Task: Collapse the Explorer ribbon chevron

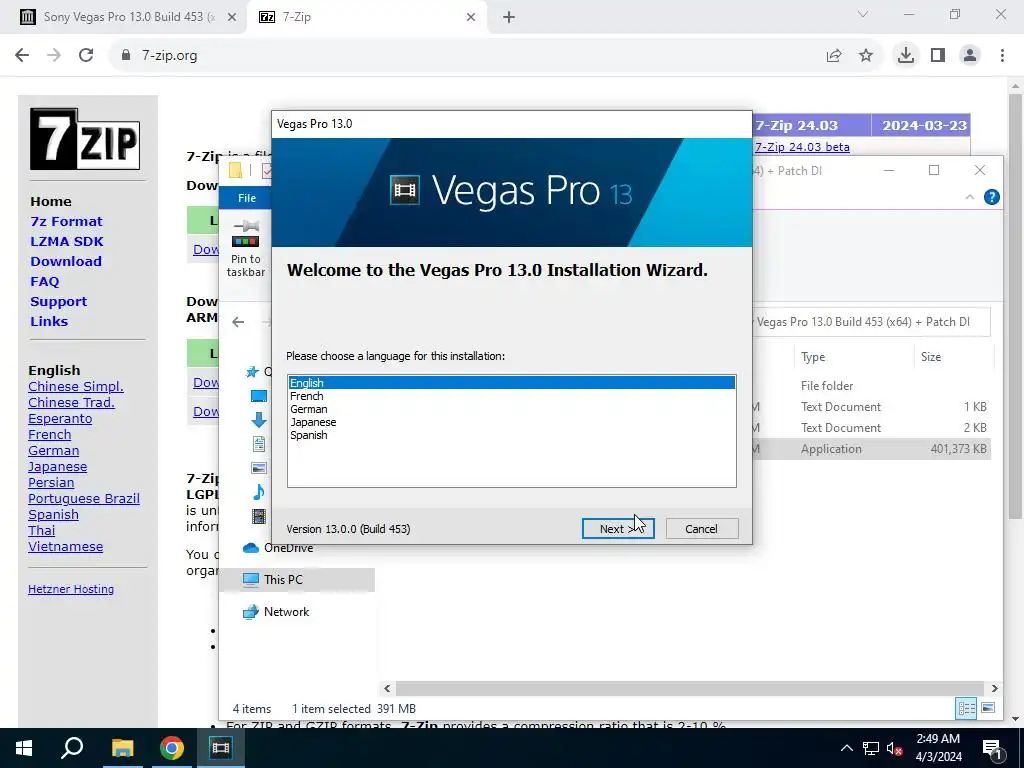Action: tap(969, 197)
